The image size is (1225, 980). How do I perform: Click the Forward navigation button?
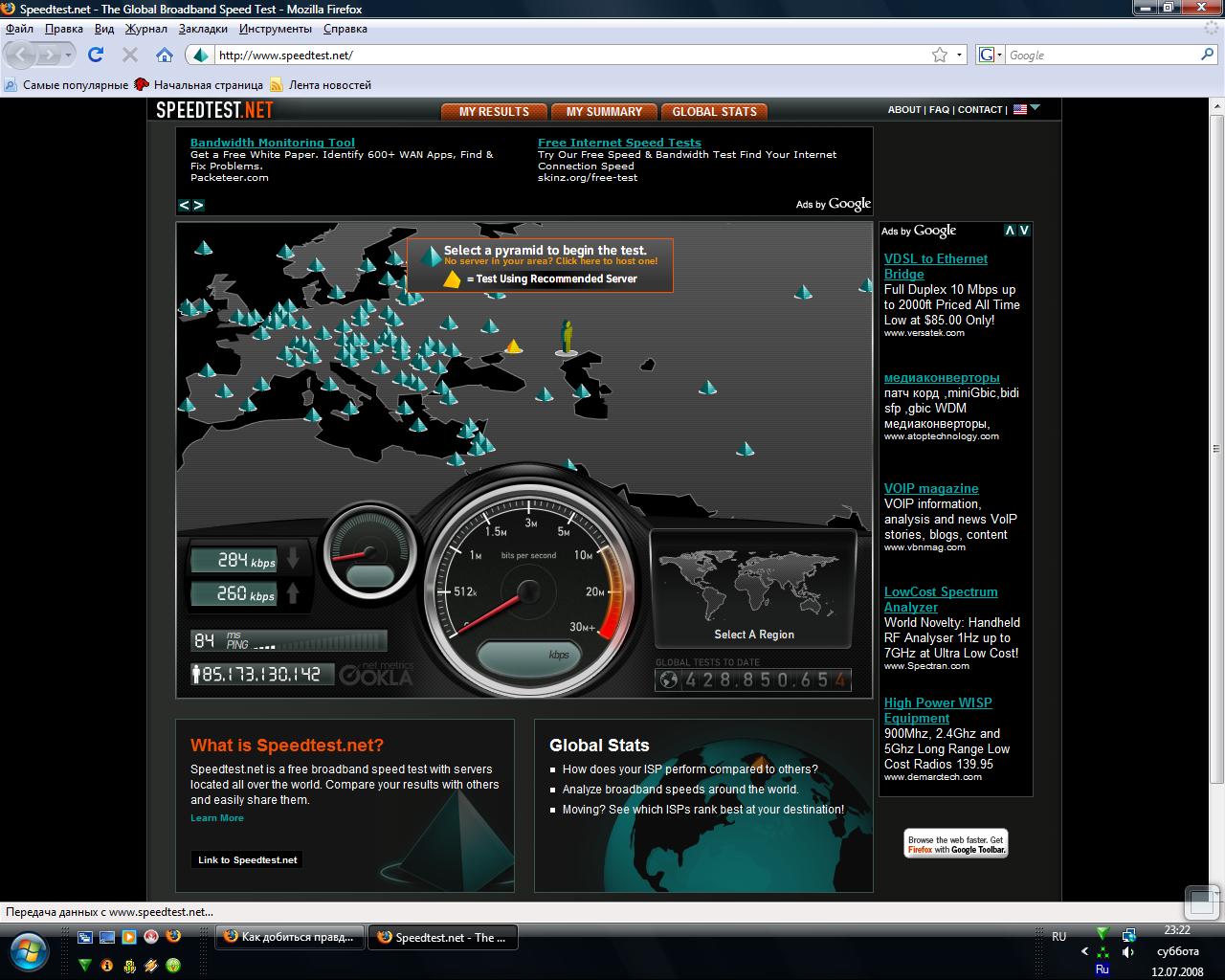pos(52,55)
